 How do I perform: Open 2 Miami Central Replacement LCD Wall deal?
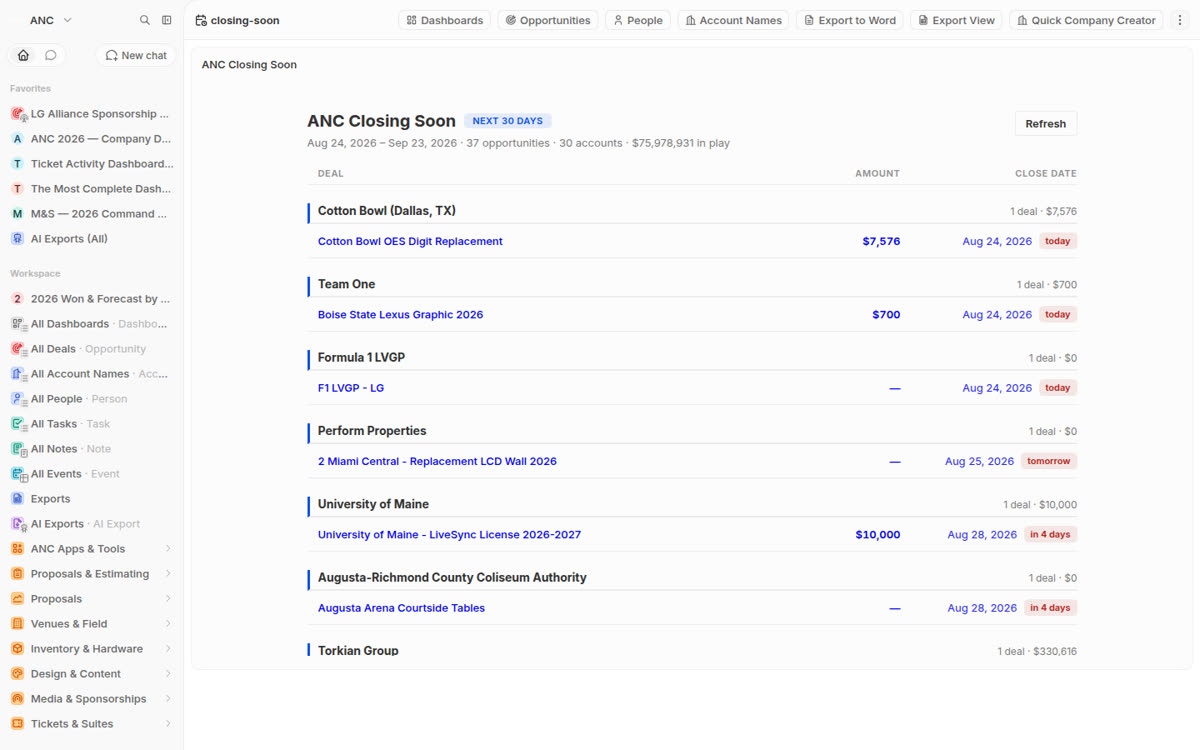[437, 461]
